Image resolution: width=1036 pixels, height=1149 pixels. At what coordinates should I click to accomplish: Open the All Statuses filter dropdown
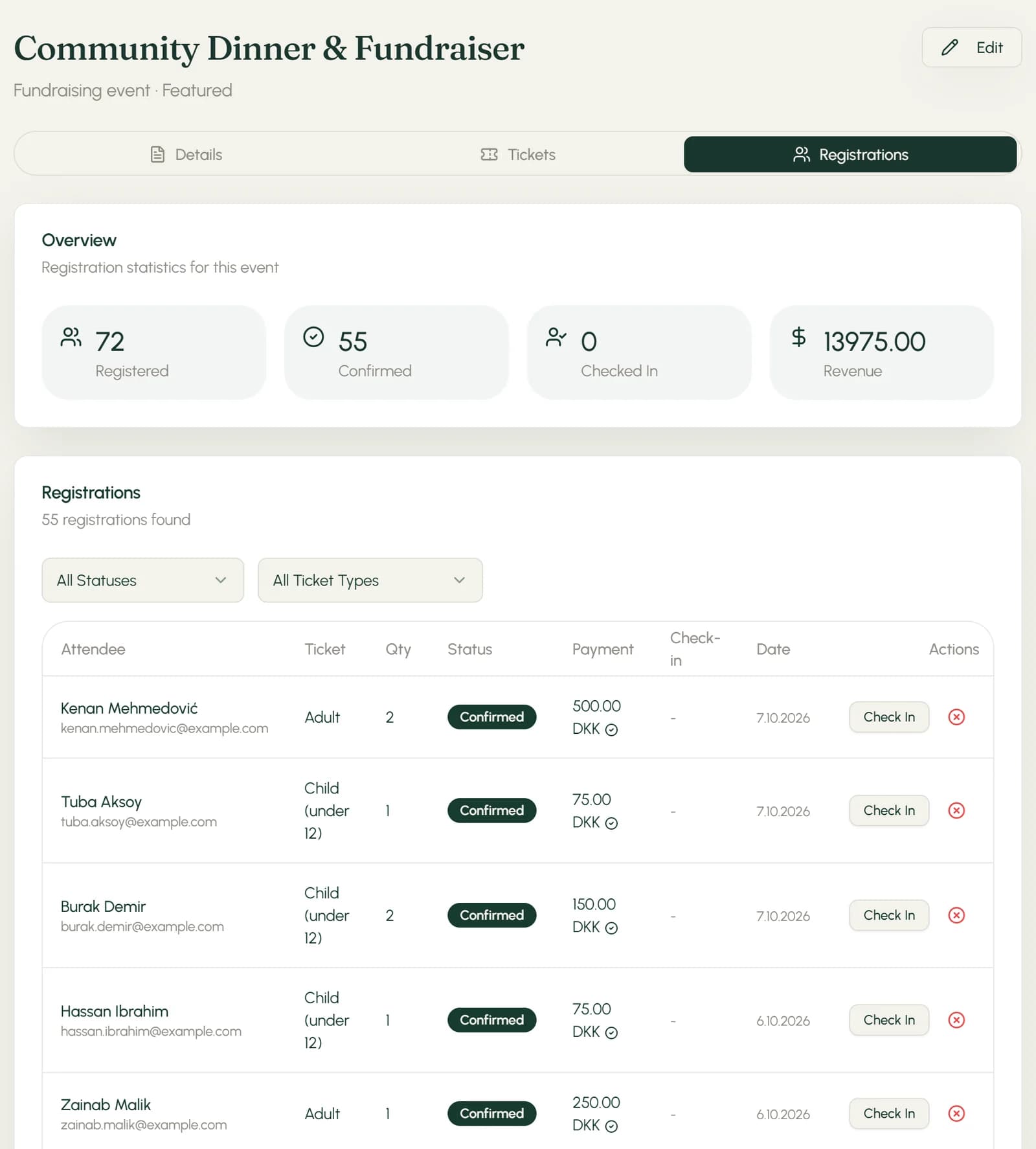pos(142,580)
